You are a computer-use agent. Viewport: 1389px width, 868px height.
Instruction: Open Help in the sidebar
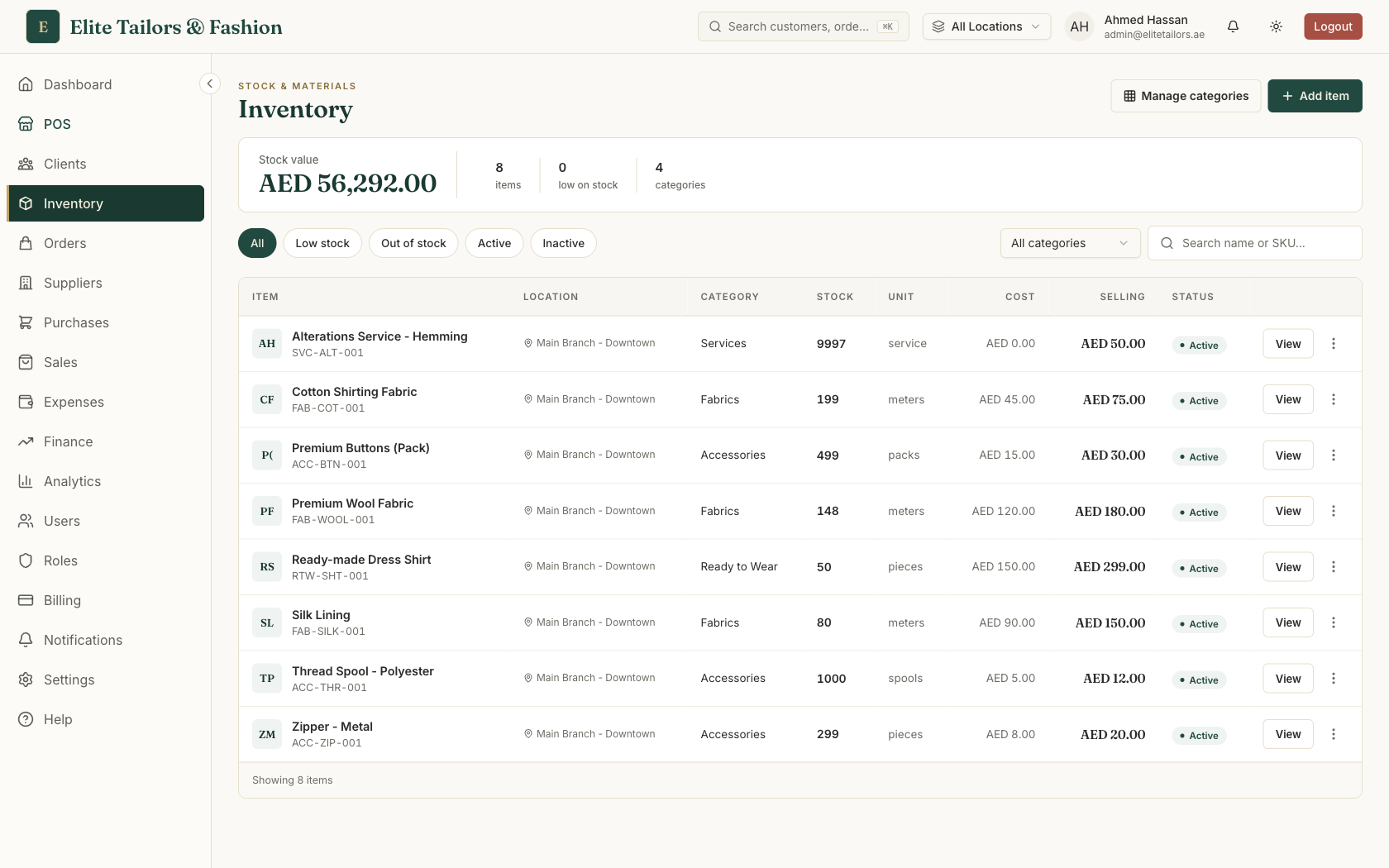pos(106,719)
